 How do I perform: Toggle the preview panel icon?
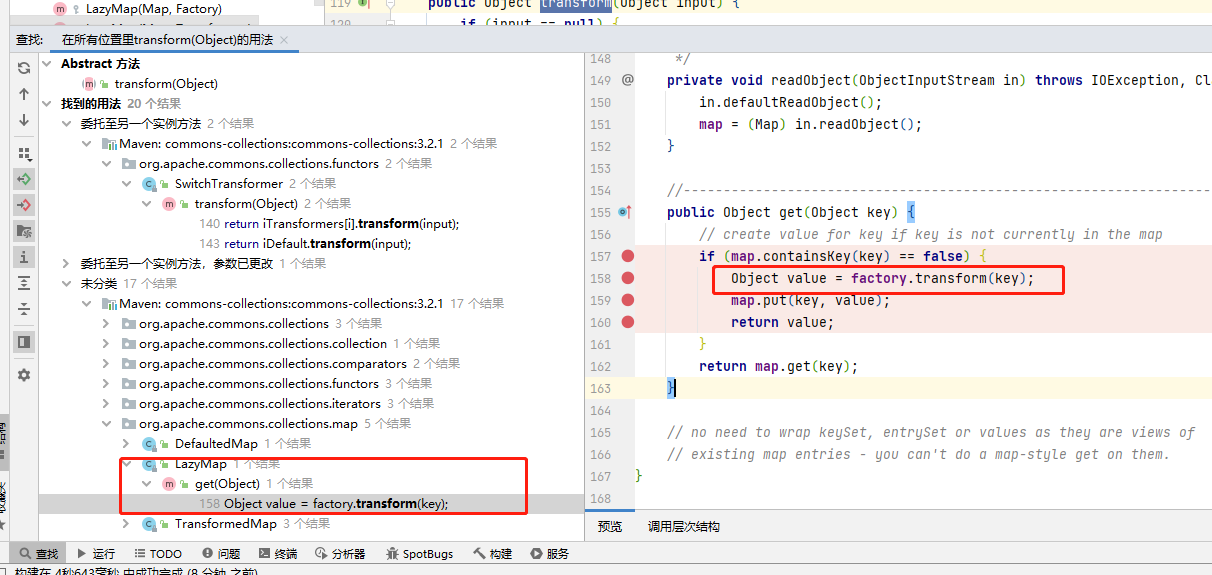coord(24,342)
